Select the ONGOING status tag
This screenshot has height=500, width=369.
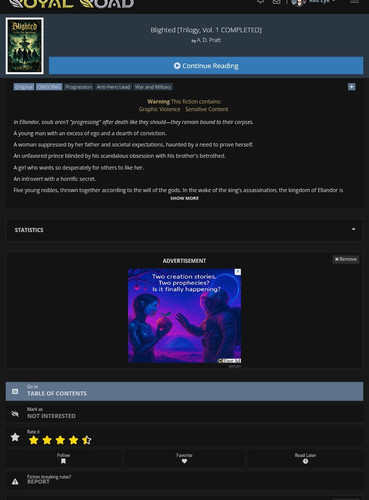(49, 87)
